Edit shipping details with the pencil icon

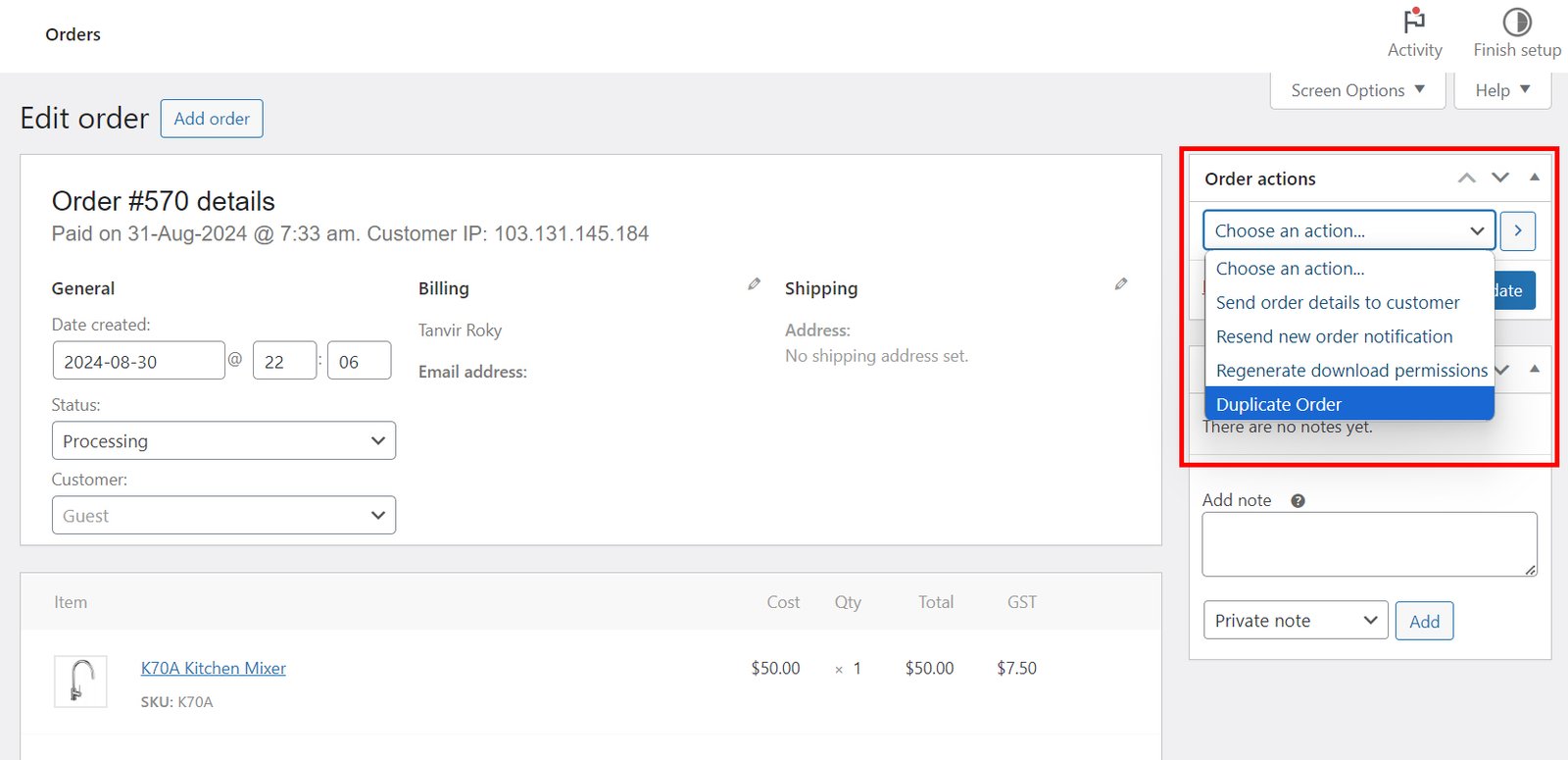1121,283
